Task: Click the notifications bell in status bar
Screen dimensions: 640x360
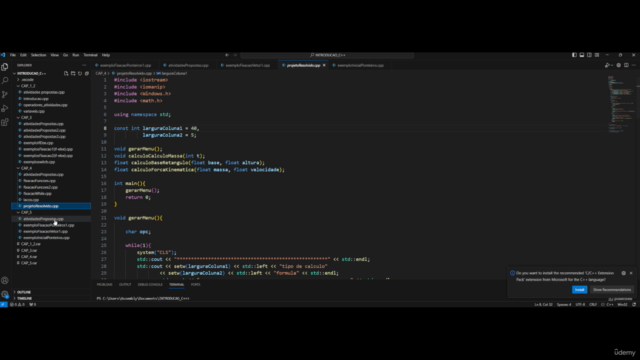Action: click(x=634, y=304)
